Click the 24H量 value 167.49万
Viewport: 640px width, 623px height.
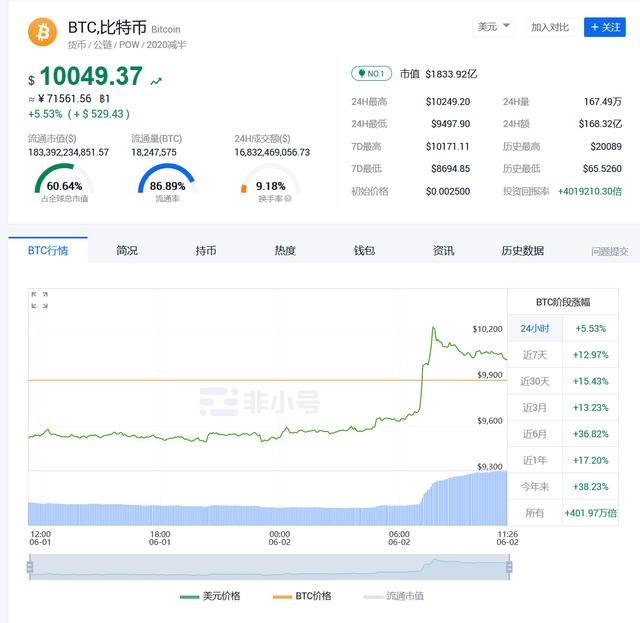(x=602, y=102)
